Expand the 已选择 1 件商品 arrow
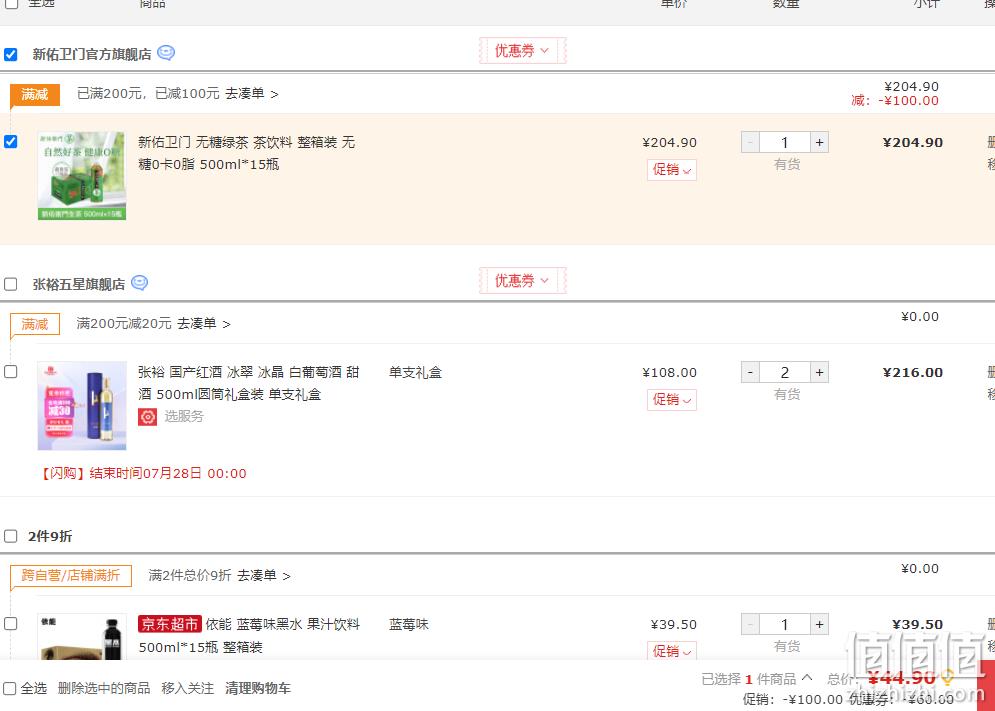Screen dimensions: 995x711 pos(807,678)
